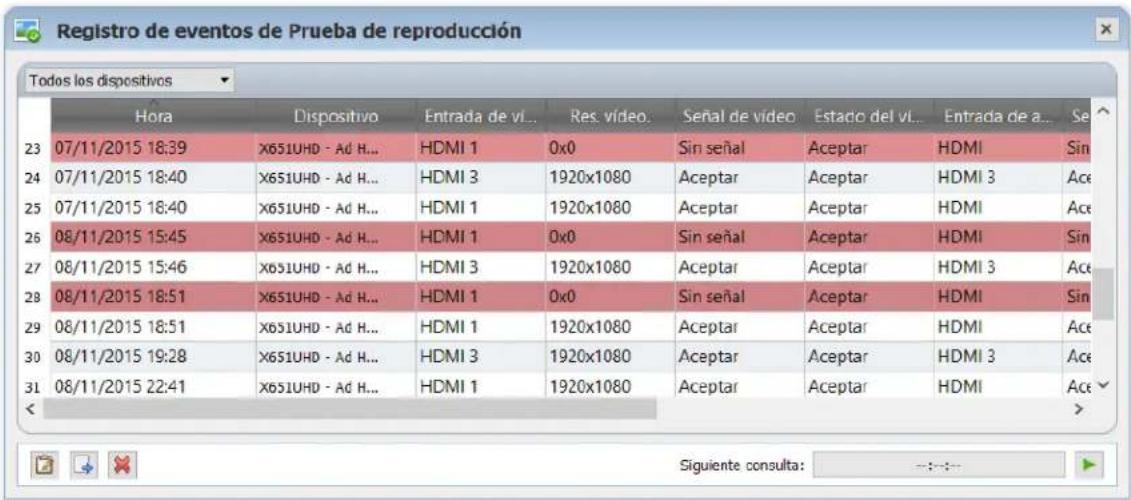
Task: Open the Todos los dispositivos dropdown
Action: pos(129,80)
